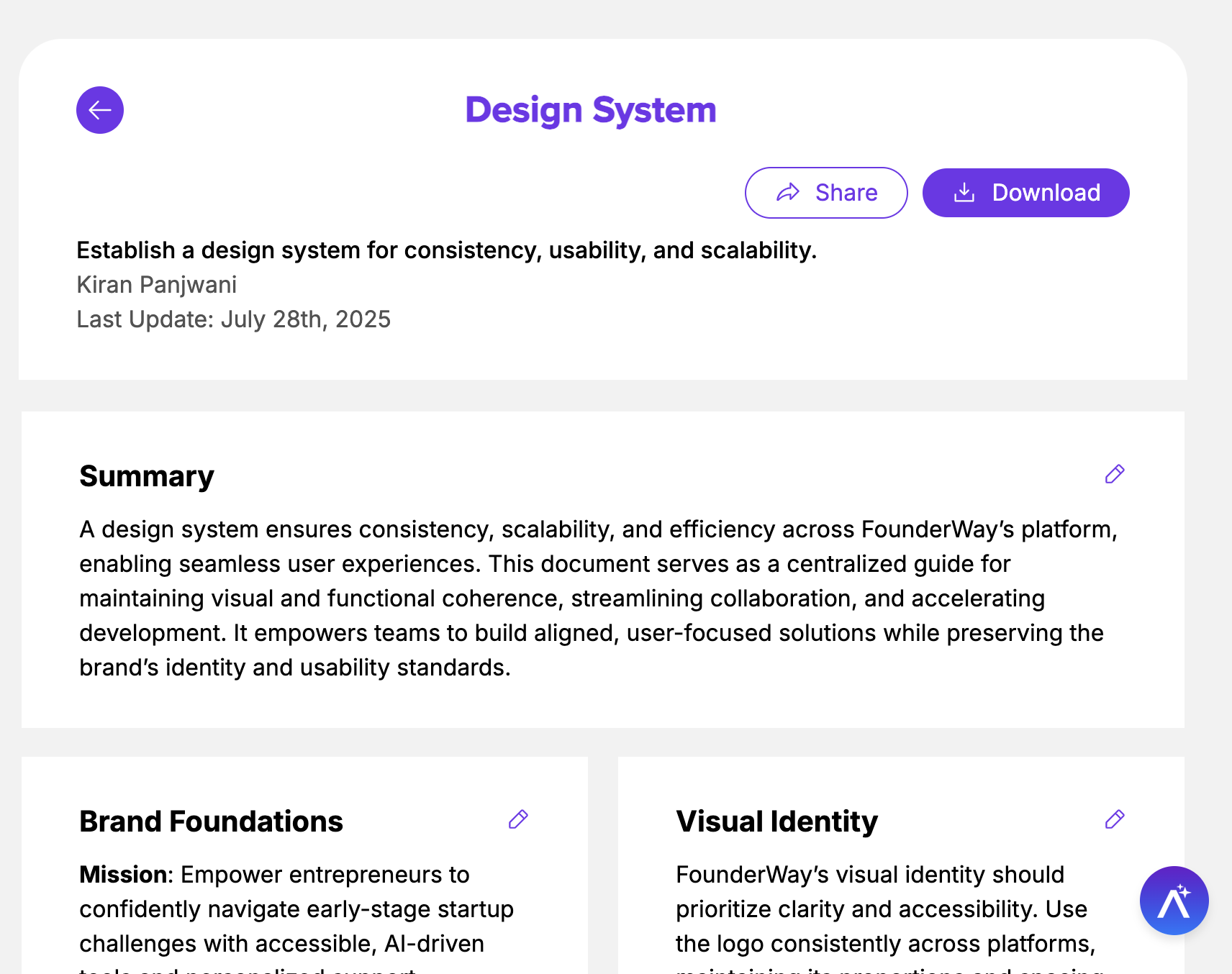Edit the Summary section with pencil icon

[x=1115, y=474]
